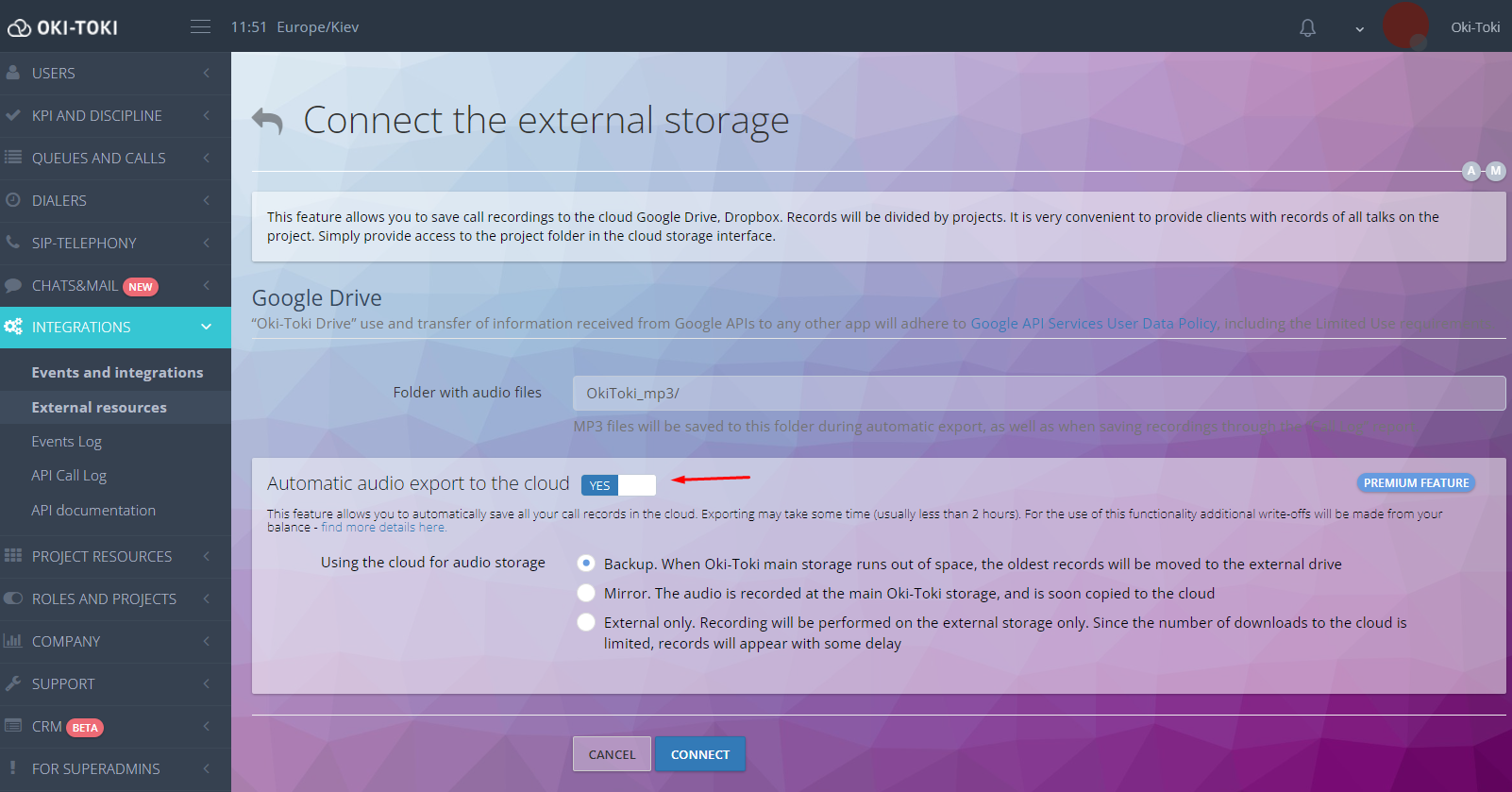Click the CRM card icon
This screenshot has width=1512, height=792.
point(13,726)
